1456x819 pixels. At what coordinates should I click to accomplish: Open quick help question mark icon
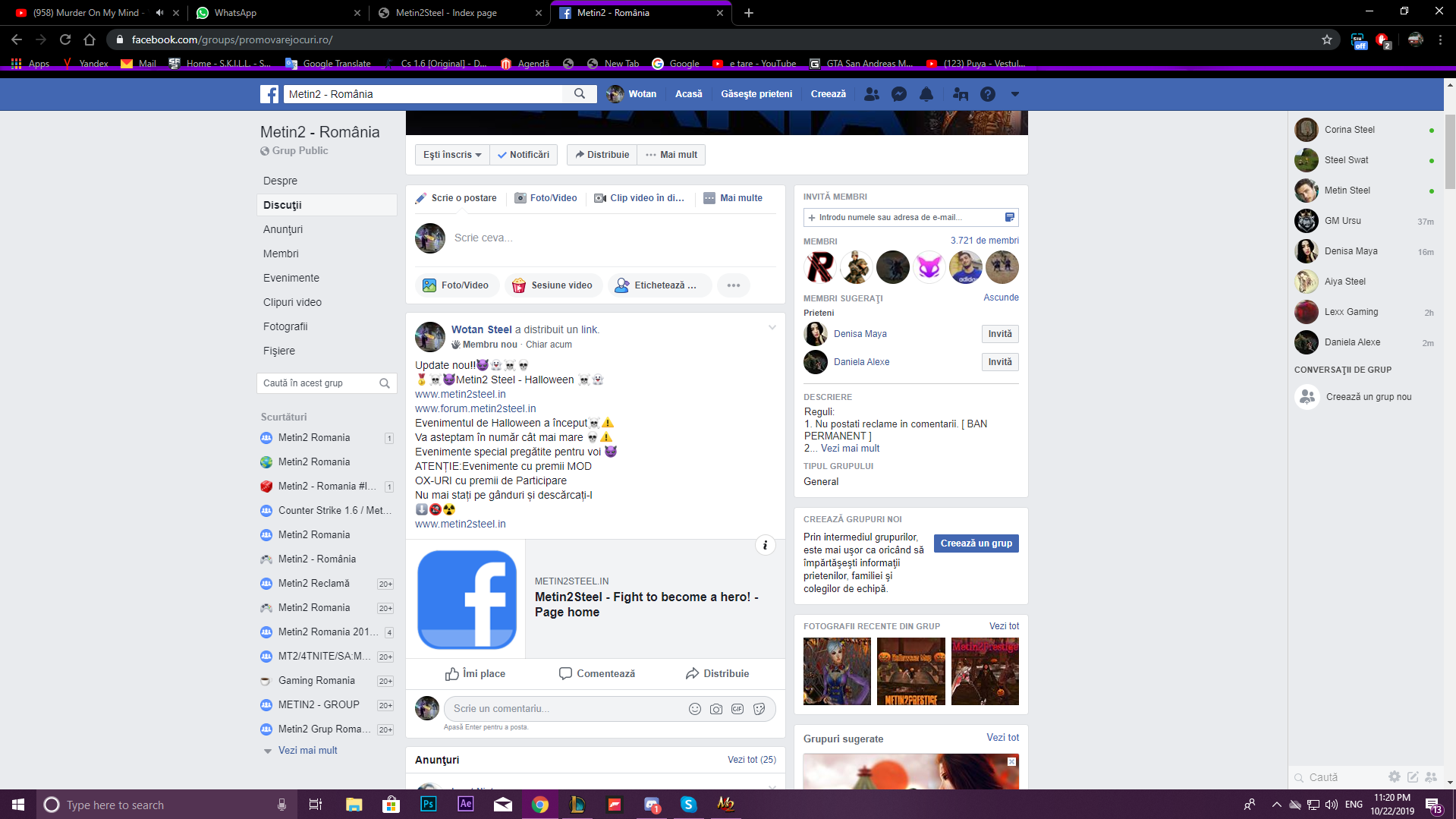987,94
